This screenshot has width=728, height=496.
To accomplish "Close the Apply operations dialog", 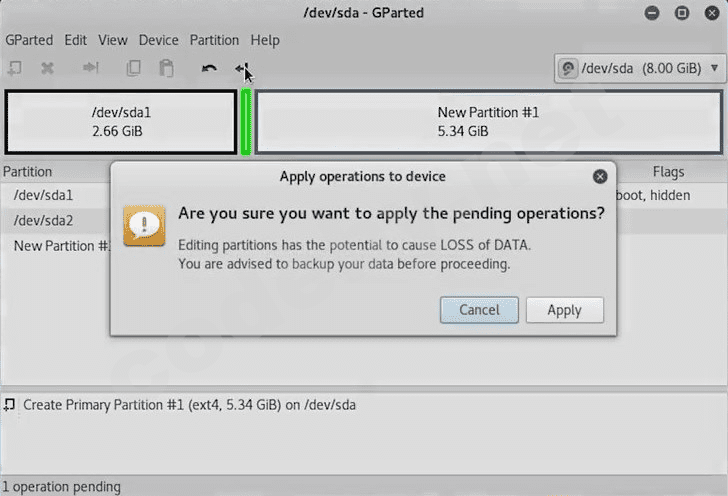I will (600, 176).
